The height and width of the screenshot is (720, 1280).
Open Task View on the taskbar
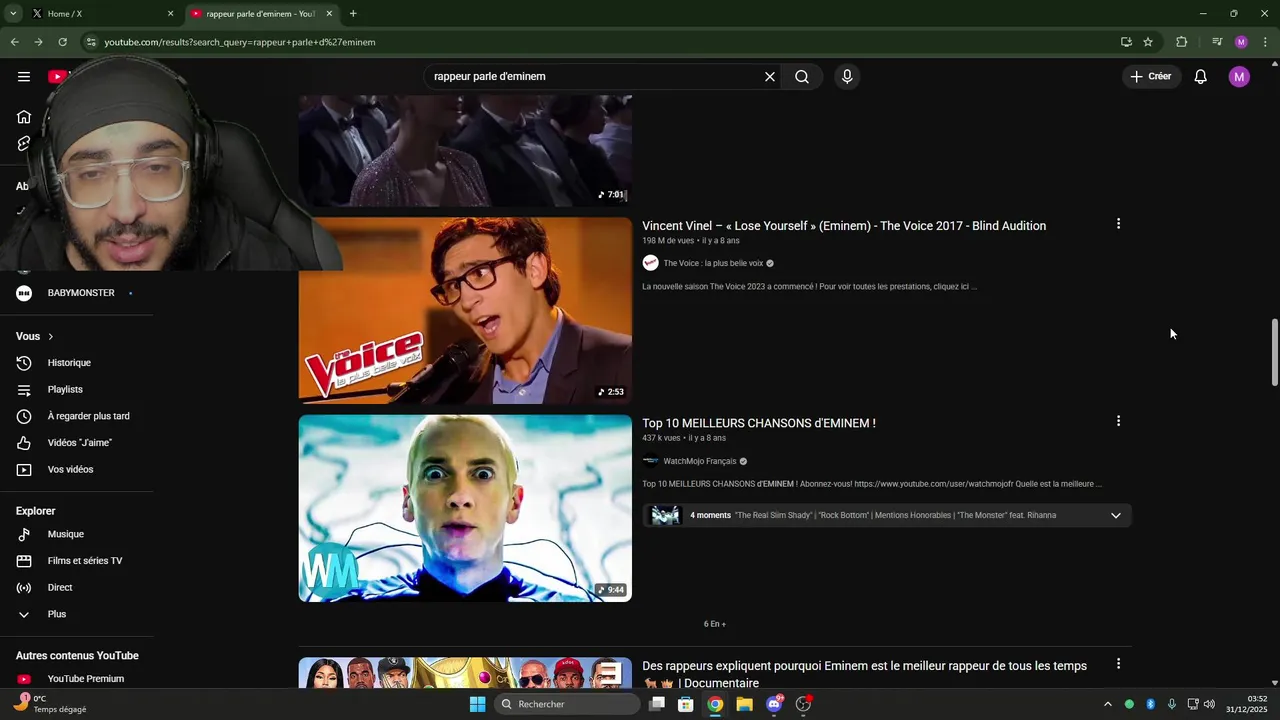pos(657,704)
